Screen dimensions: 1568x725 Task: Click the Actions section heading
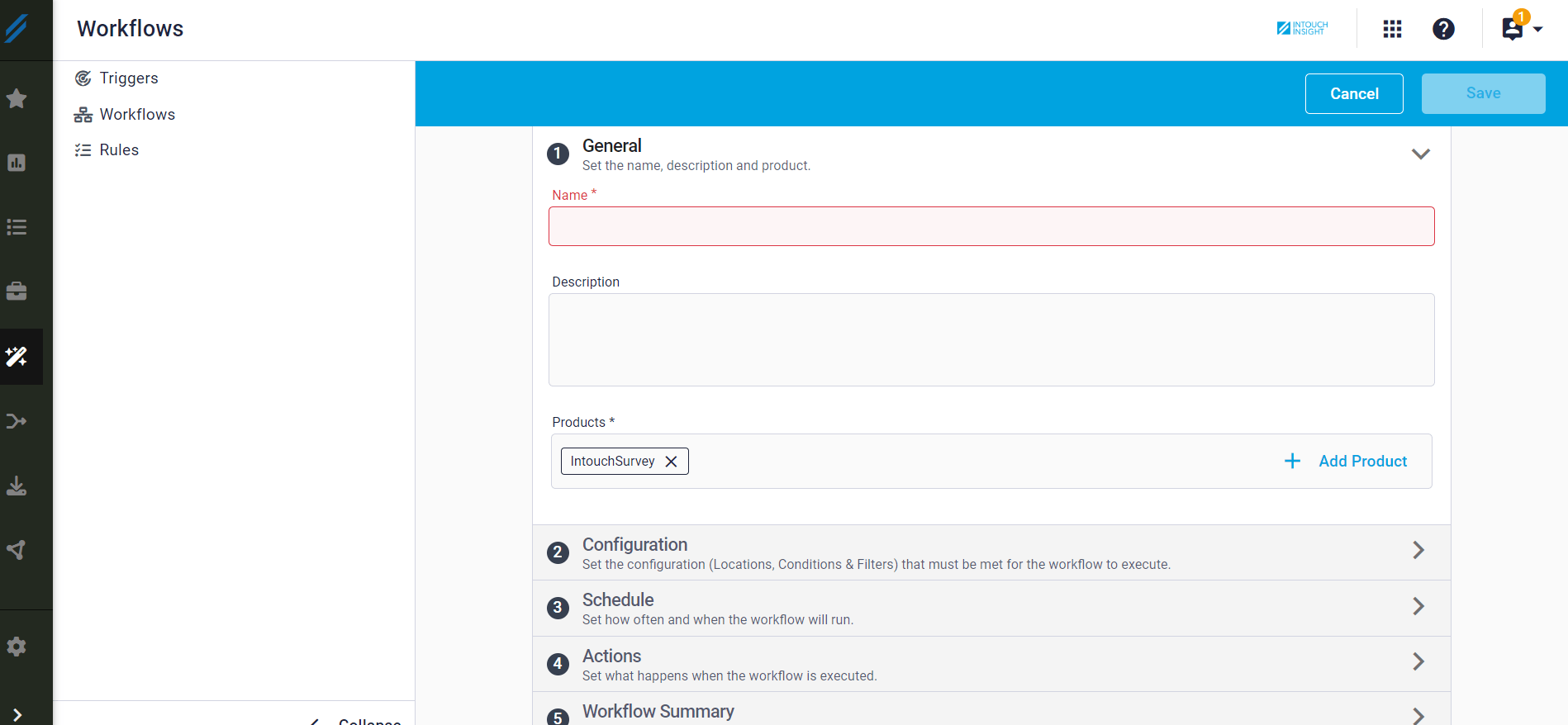pos(612,656)
